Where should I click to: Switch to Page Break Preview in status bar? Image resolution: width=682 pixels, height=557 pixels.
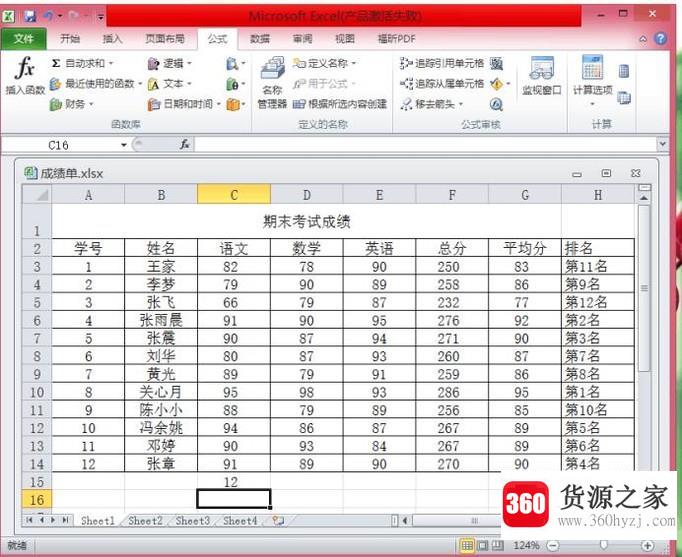tap(497, 545)
